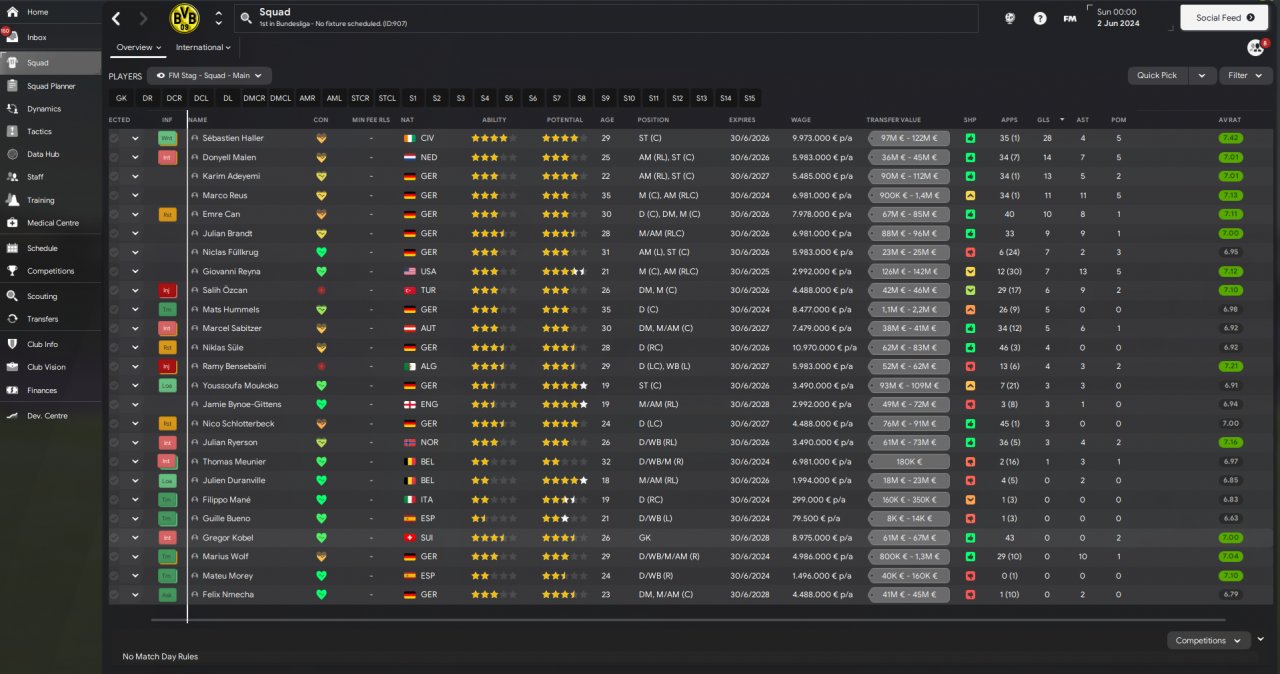
Task: Tick the selected circle for Mats Hummels
Action: [114, 309]
